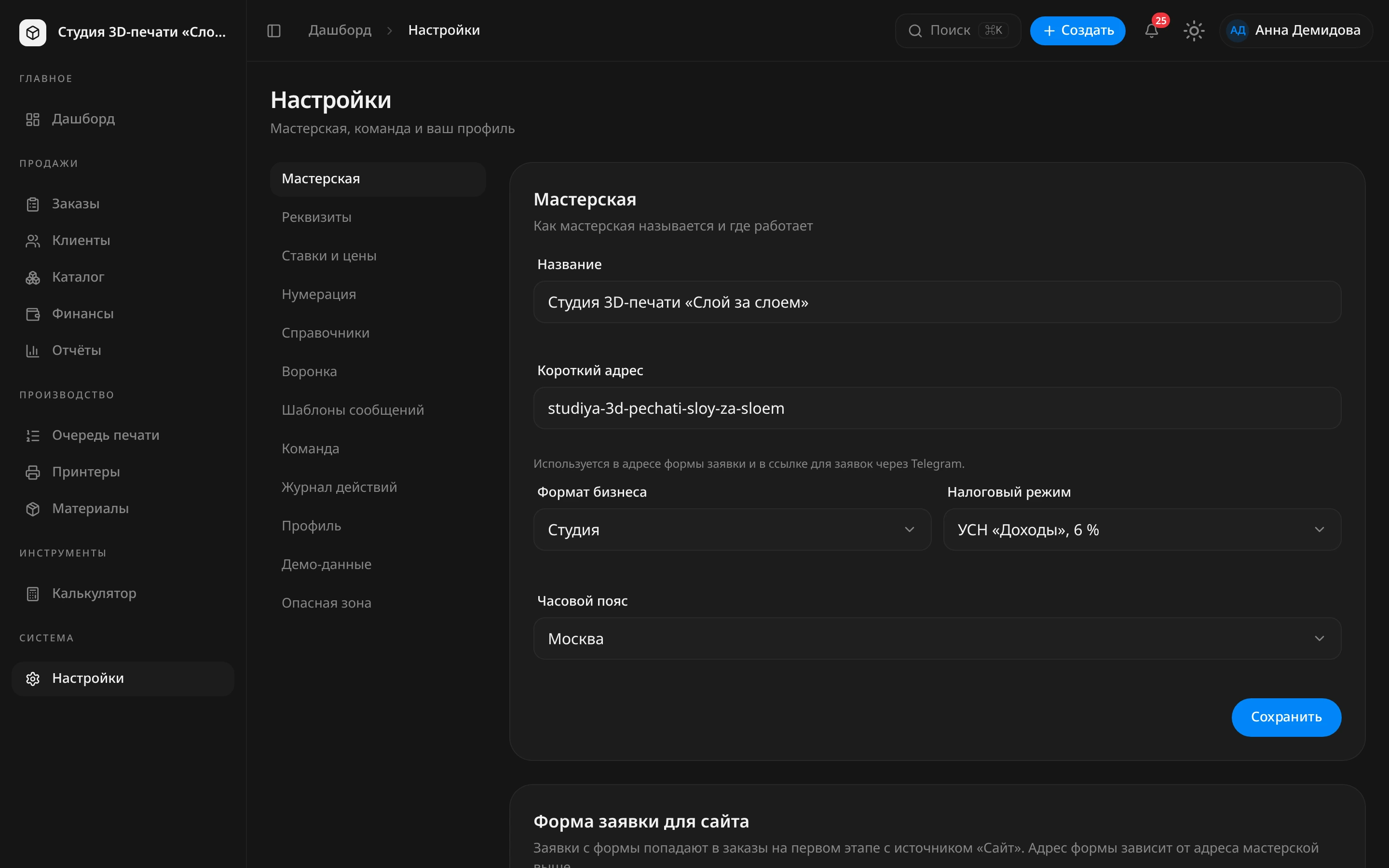Click the Короткий адрес input field
The width and height of the screenshot is (1389, 868).
937,408
